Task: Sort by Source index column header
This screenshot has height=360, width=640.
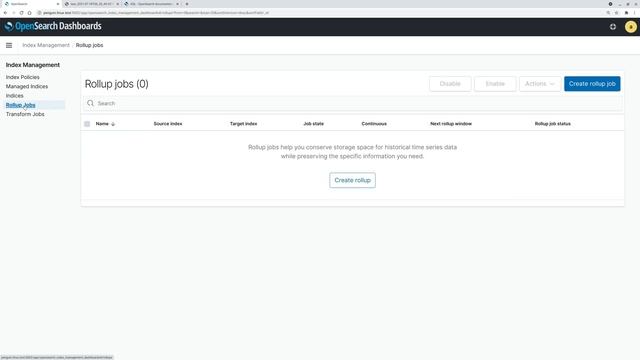Action: point(168,124)
